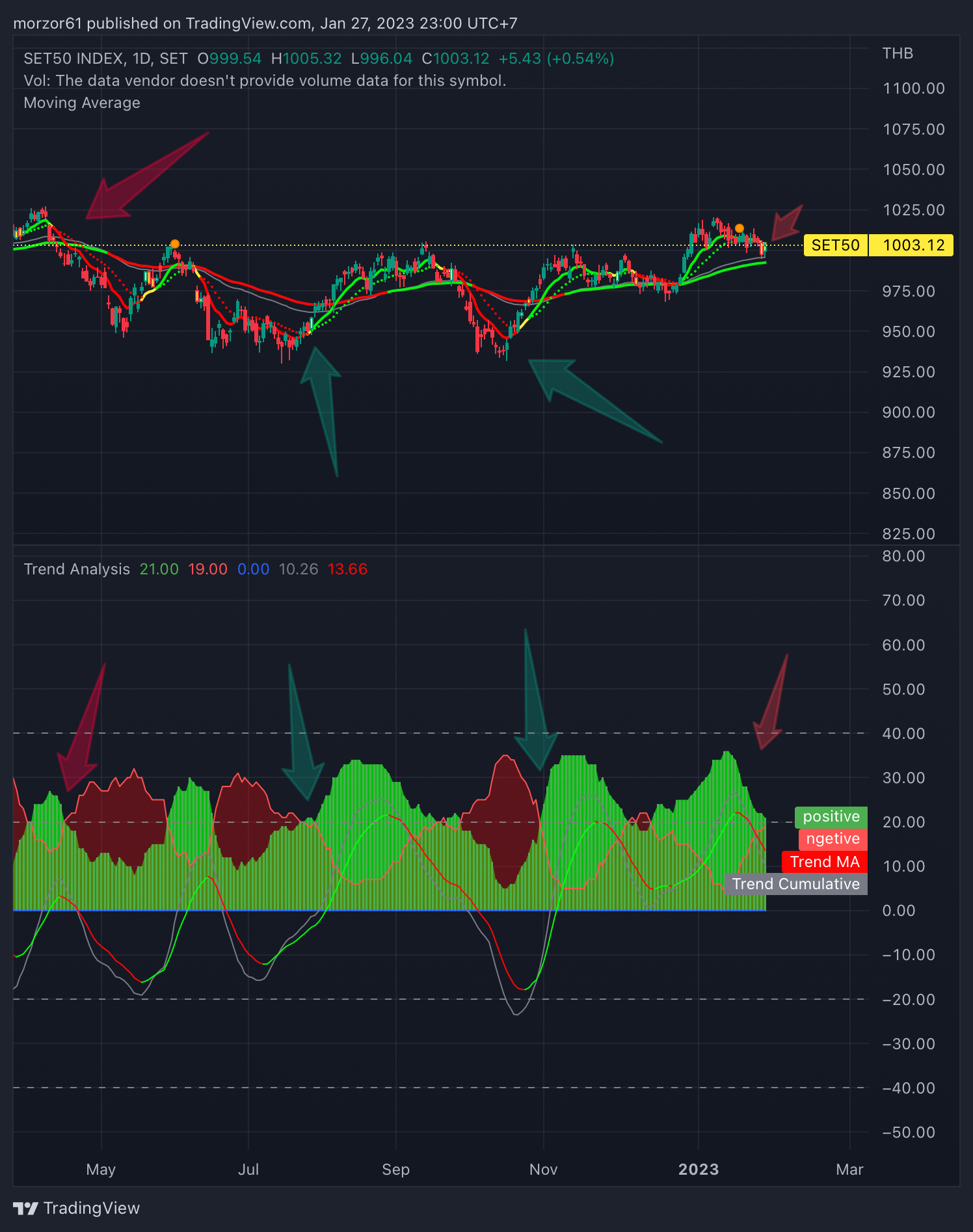The image size is (973, 1232).
Task: Click the TradingView logo icon
Action: click(x=26, y=1209)
